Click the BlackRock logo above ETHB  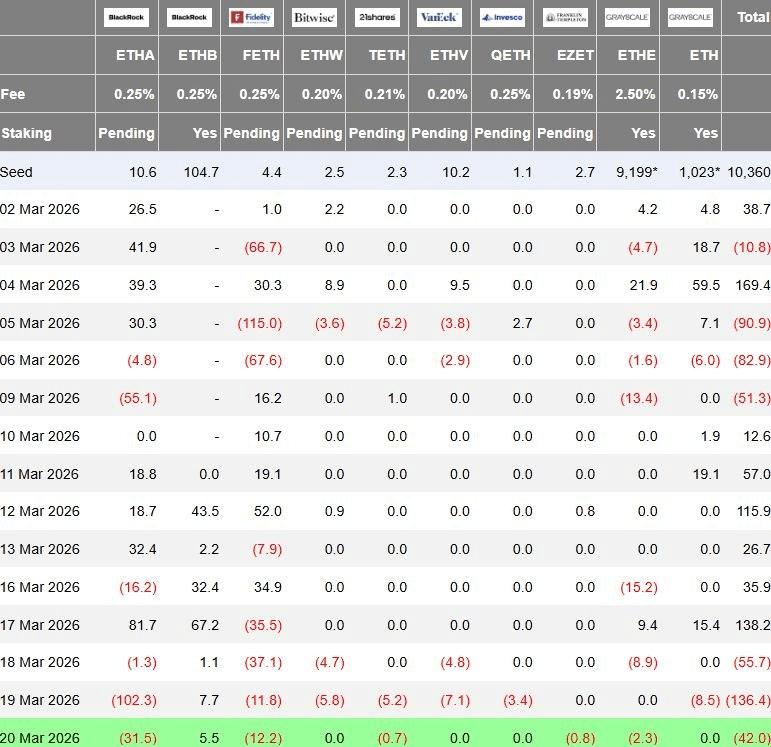pos(190,17)
